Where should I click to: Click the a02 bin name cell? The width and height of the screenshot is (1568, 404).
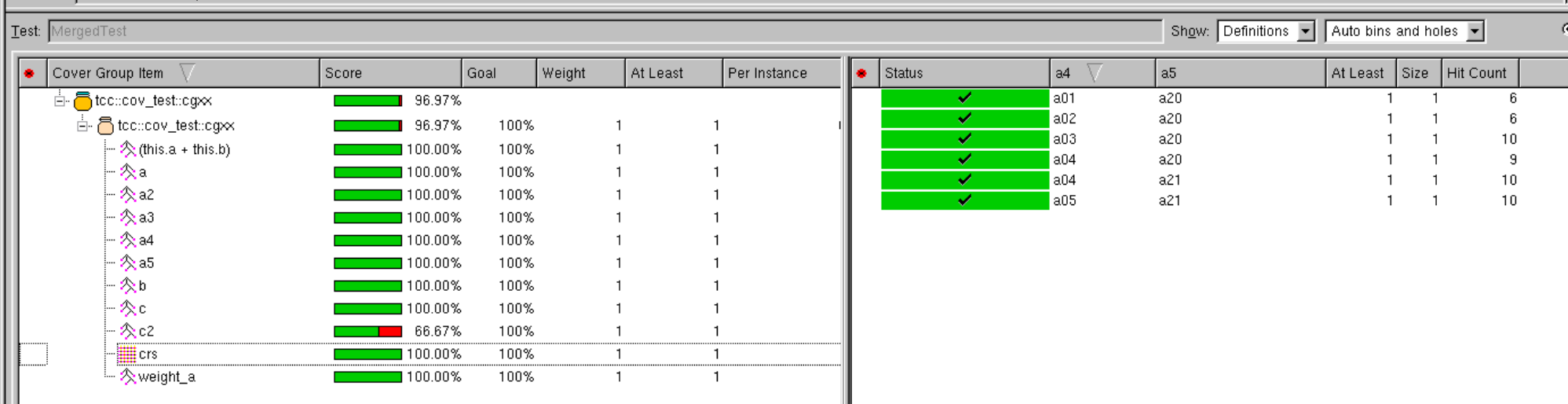pyautogui.click(x=1065, y=119)
